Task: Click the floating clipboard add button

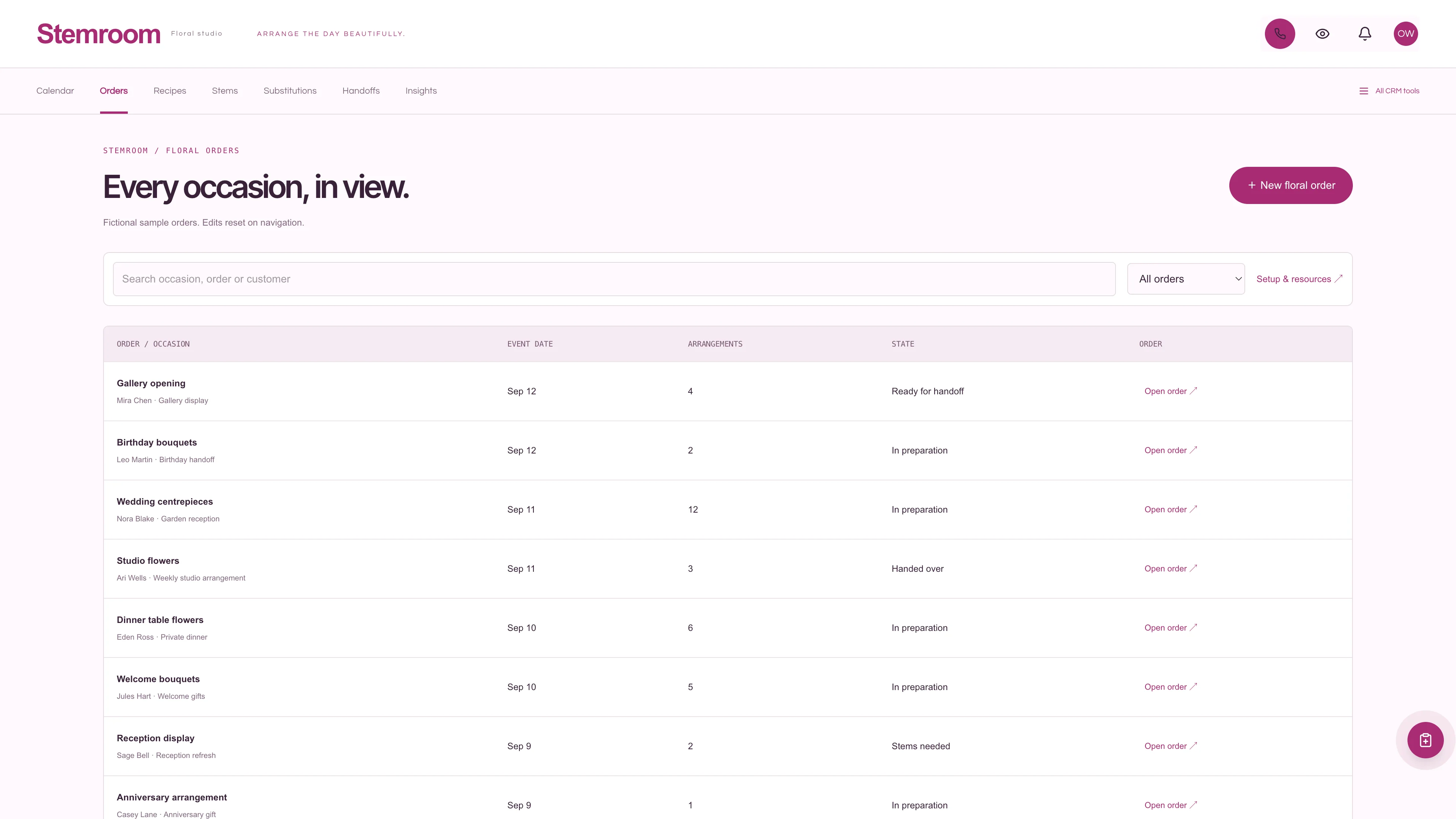Action: [x=1425, y=740]
